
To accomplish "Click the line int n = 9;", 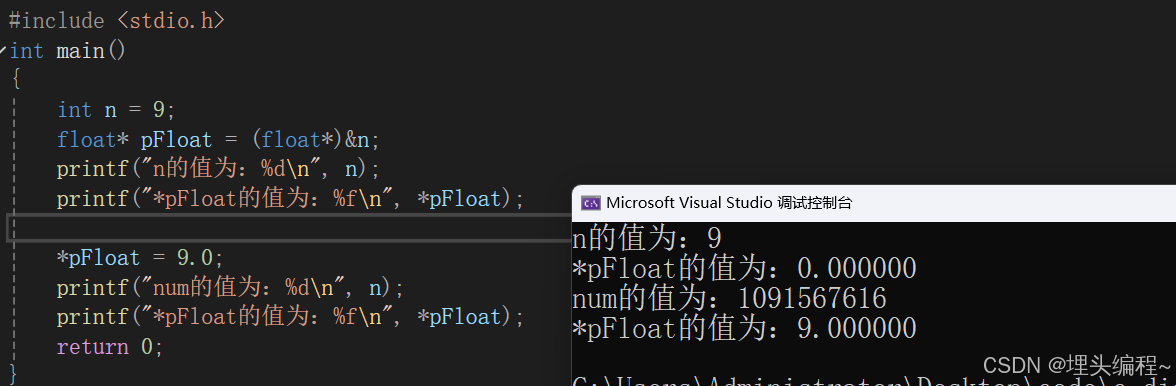I will pyautogui.click(x=116, y=110).
